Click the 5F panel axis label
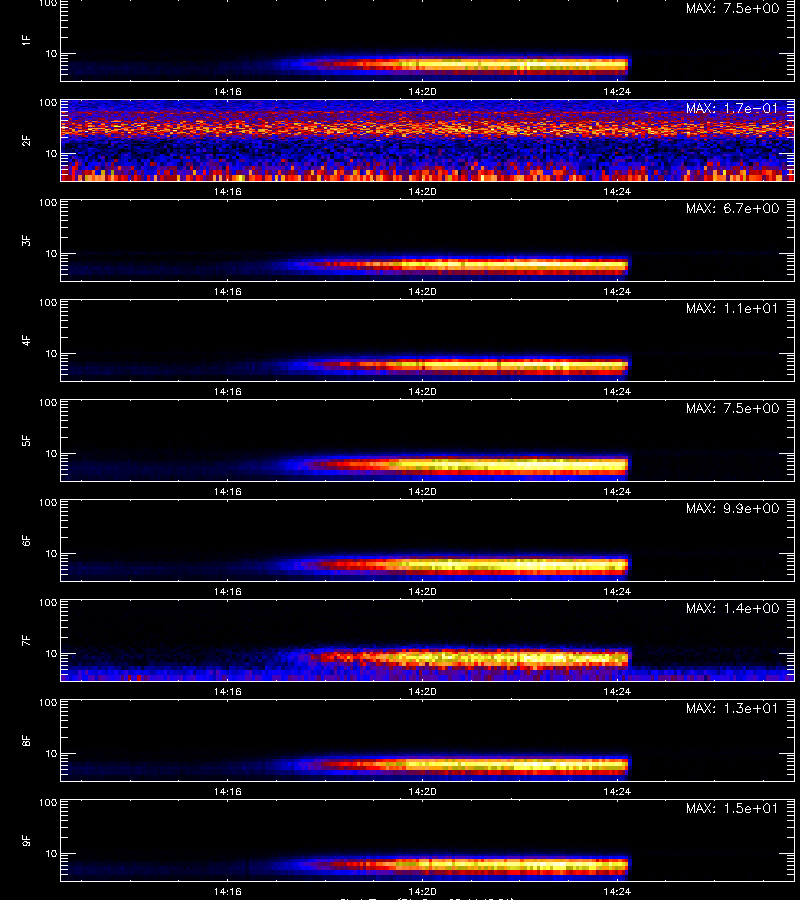Screen dimensions: 800x900 (26, 440)
